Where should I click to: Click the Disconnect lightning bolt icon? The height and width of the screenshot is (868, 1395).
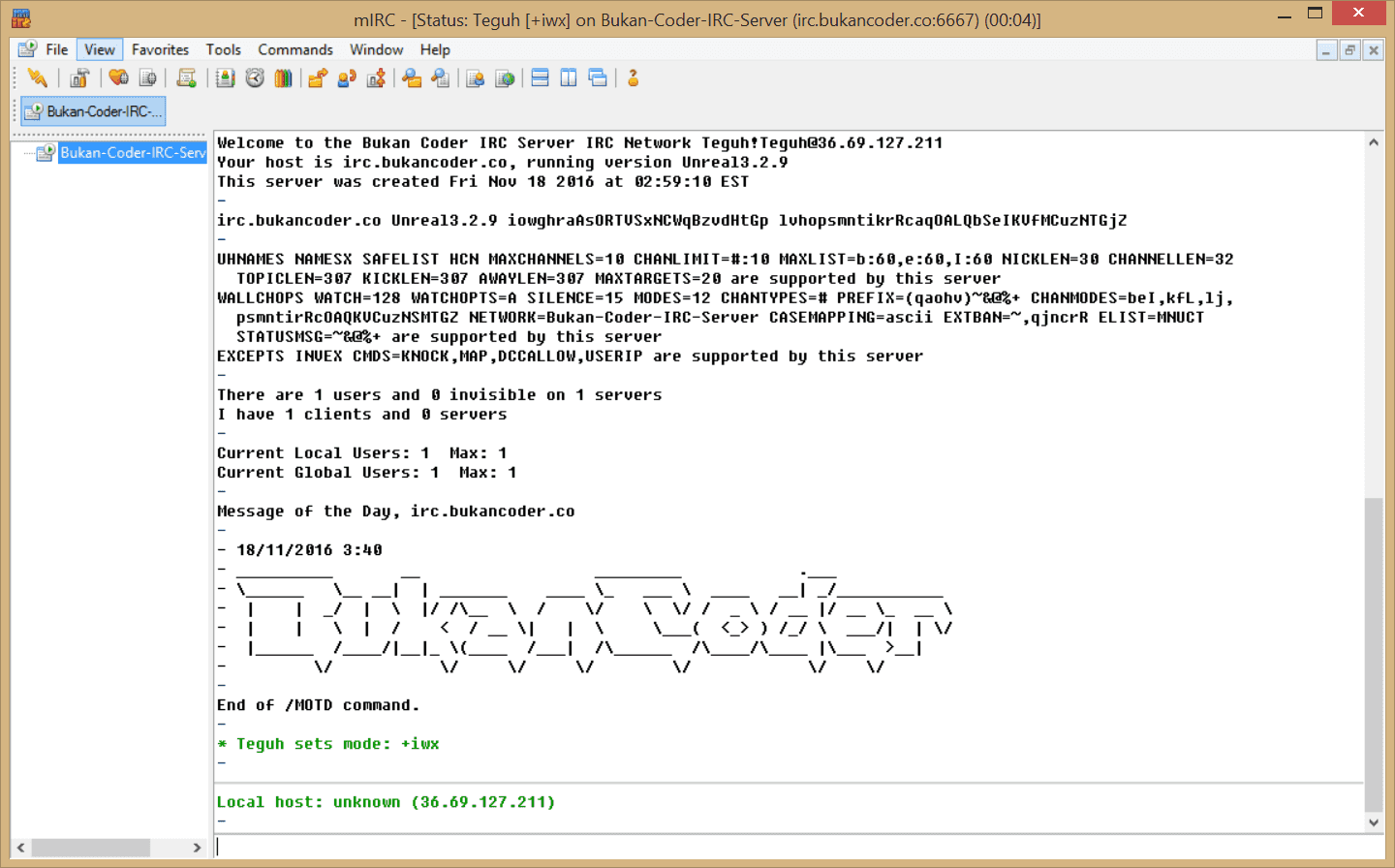click(38, 78)
